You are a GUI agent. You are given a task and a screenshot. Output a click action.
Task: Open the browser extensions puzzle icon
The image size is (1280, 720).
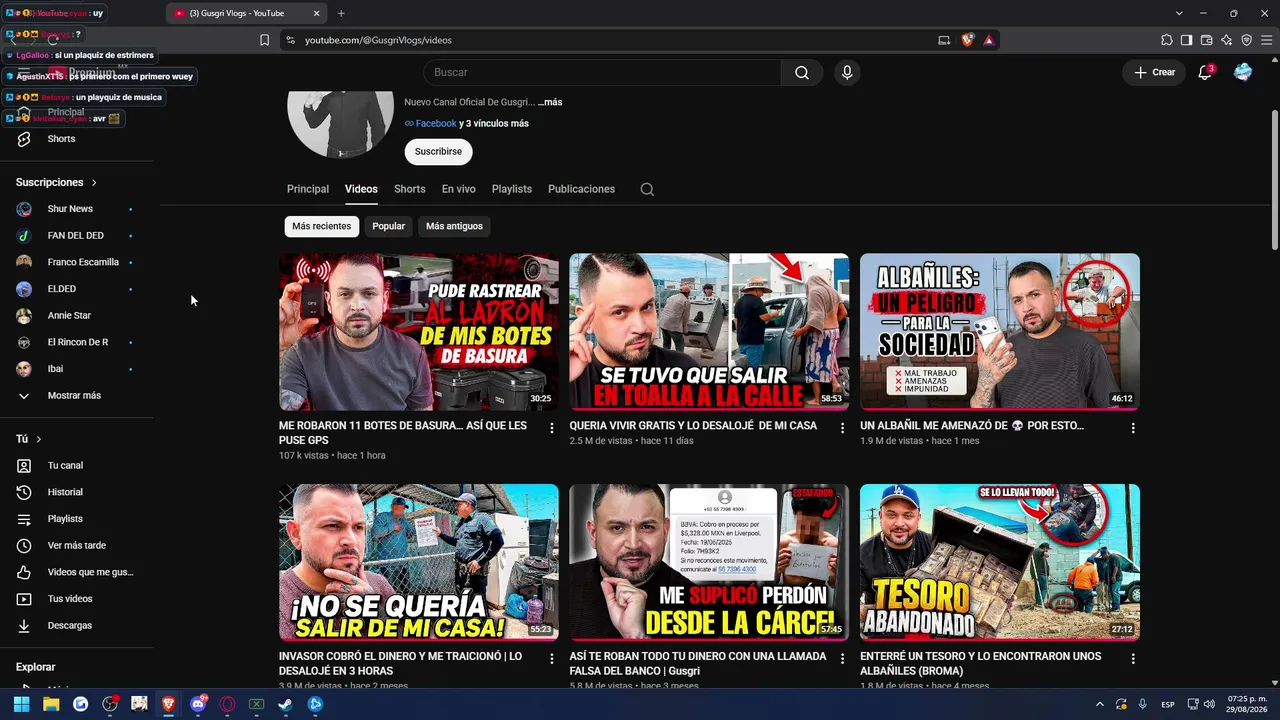(1167, 40)
